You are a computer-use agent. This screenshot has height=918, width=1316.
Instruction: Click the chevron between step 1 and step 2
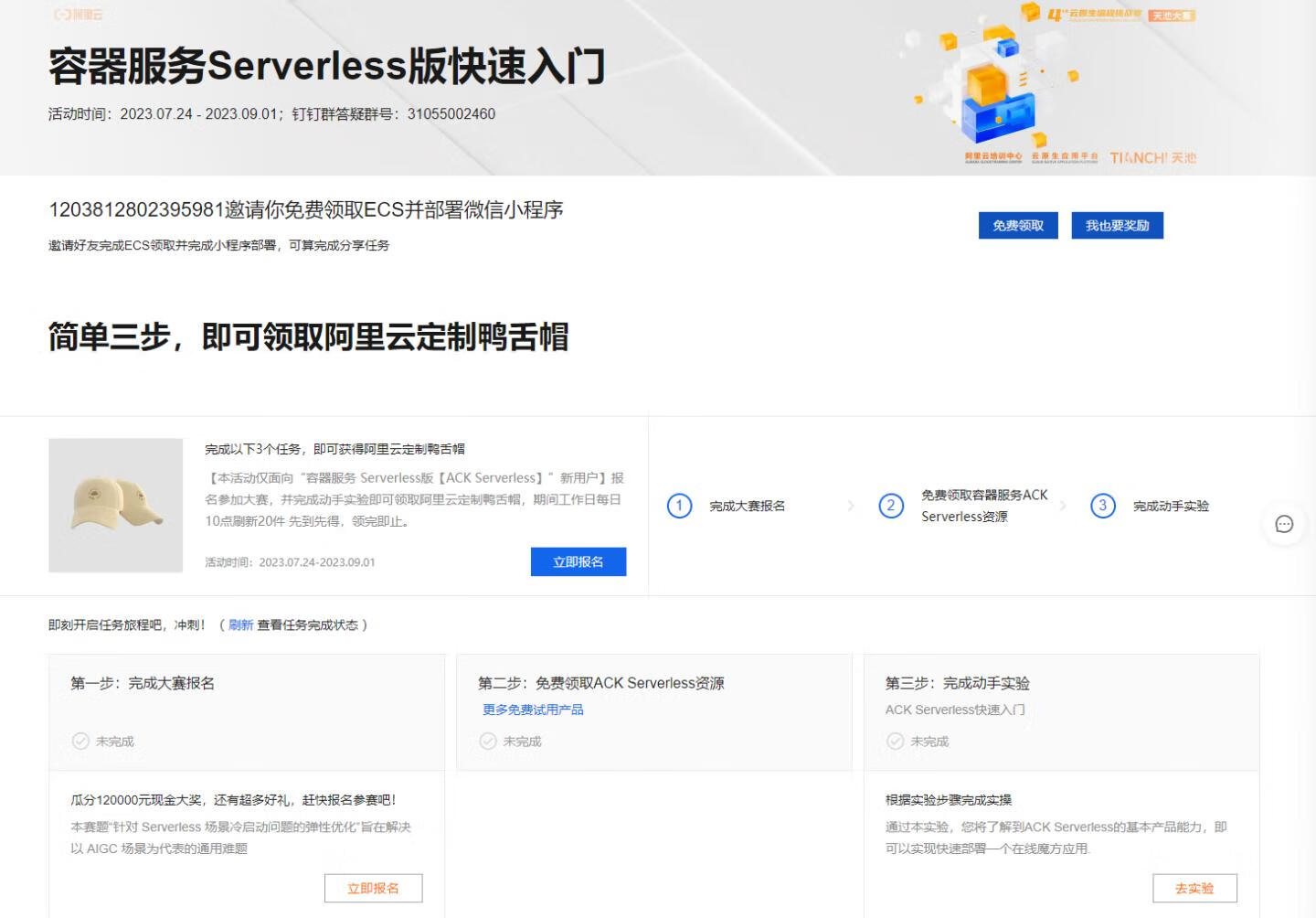[851, 506]
